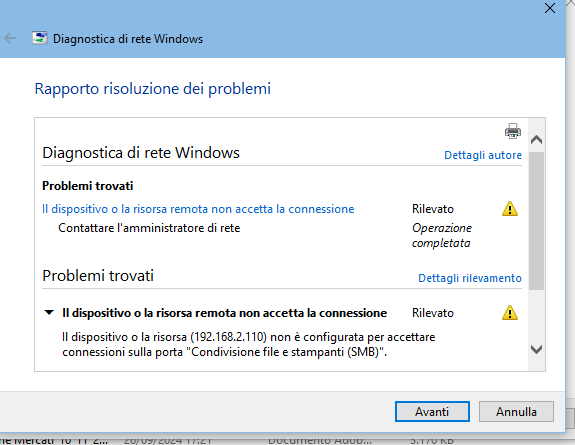Click the report scrollbar up arrow
The image size is (575, 445).
point(536,139)
